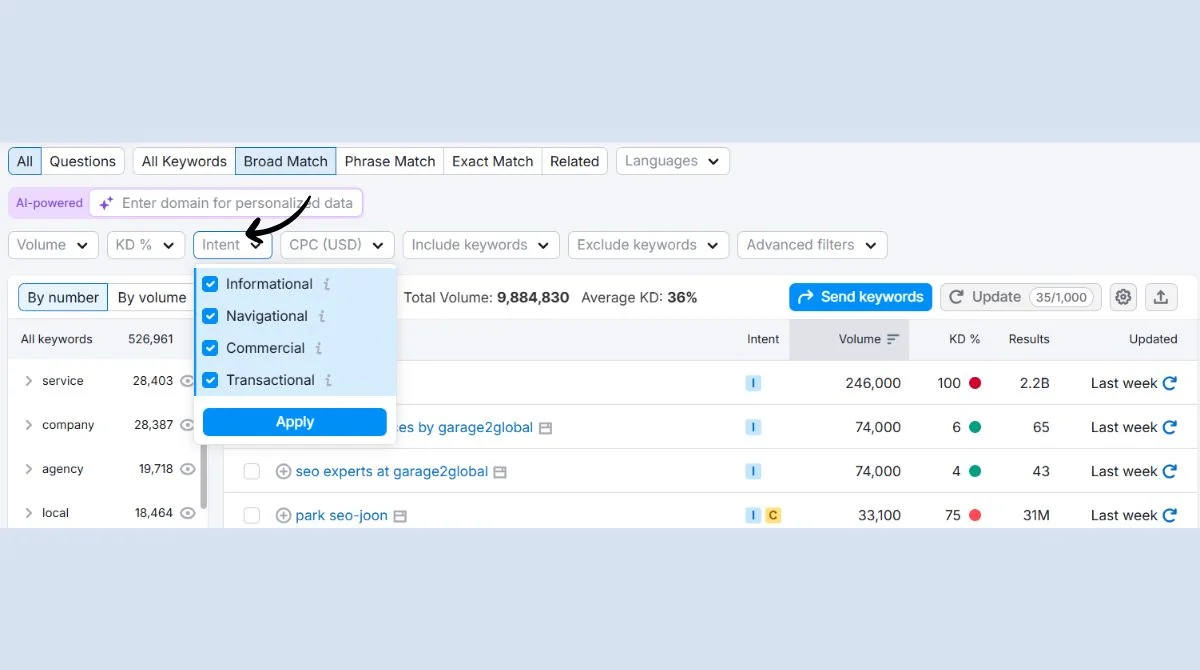This screenshot has width=1200, height=670.
Task: Open the Exclude keywords dropdown
Action: click(x=648, y=245)
